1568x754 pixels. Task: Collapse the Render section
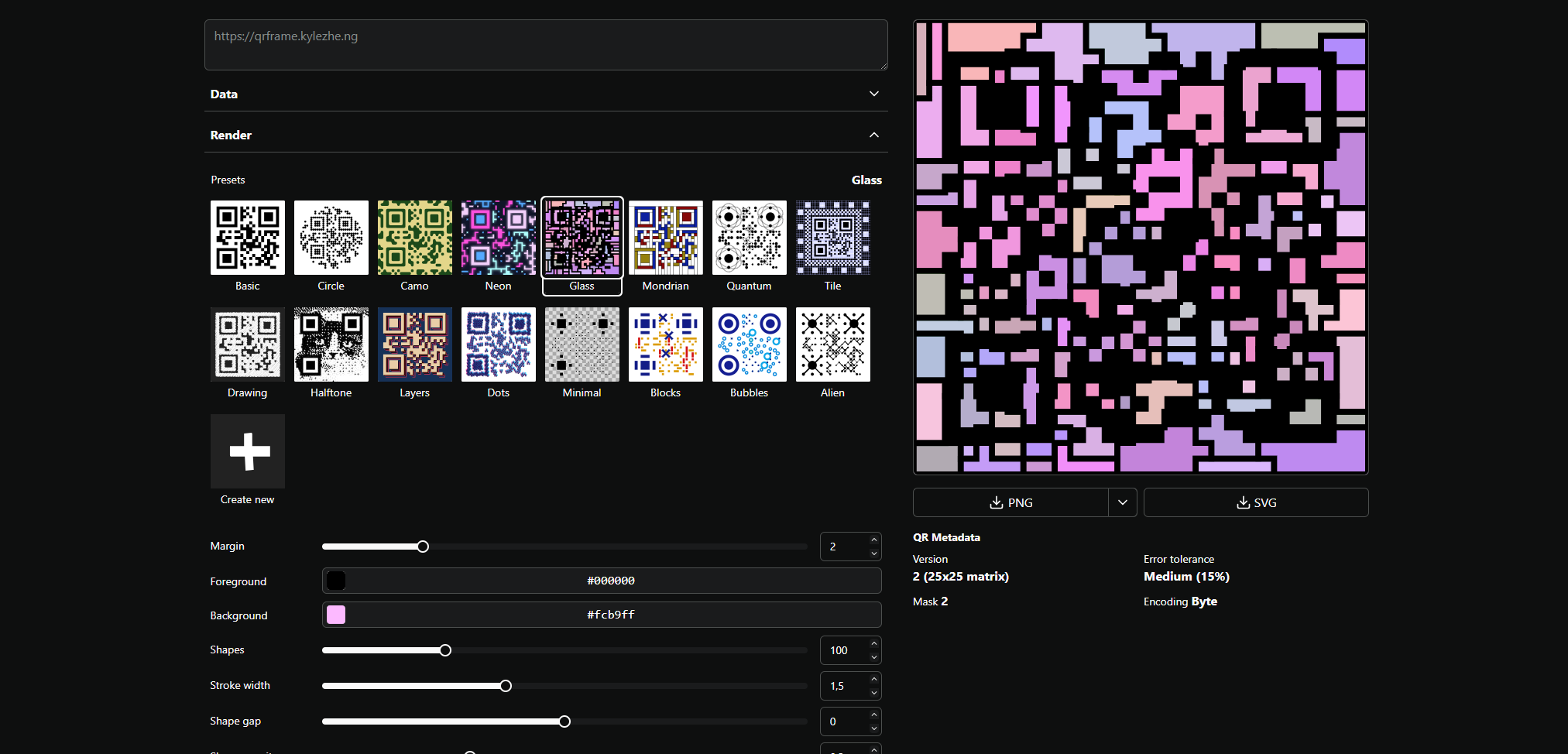point(546,135)
